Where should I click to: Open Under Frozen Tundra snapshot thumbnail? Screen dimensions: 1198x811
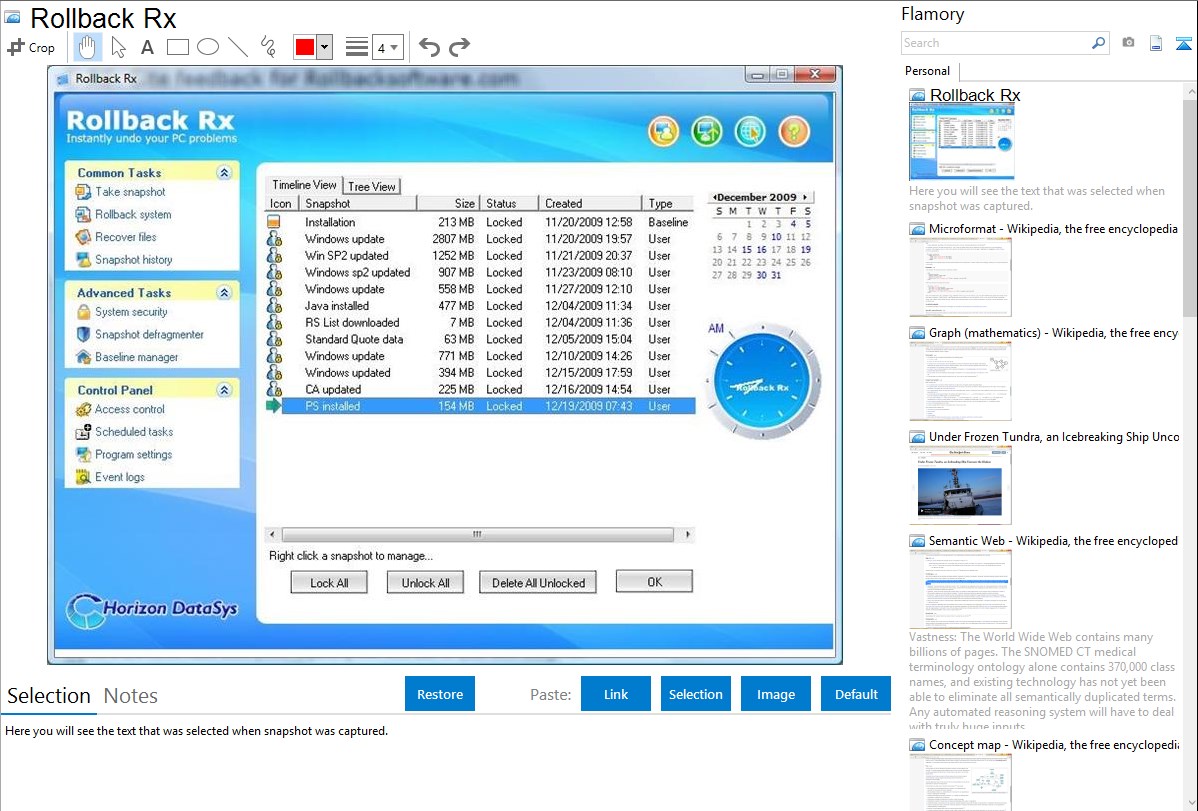pos(960,485)
